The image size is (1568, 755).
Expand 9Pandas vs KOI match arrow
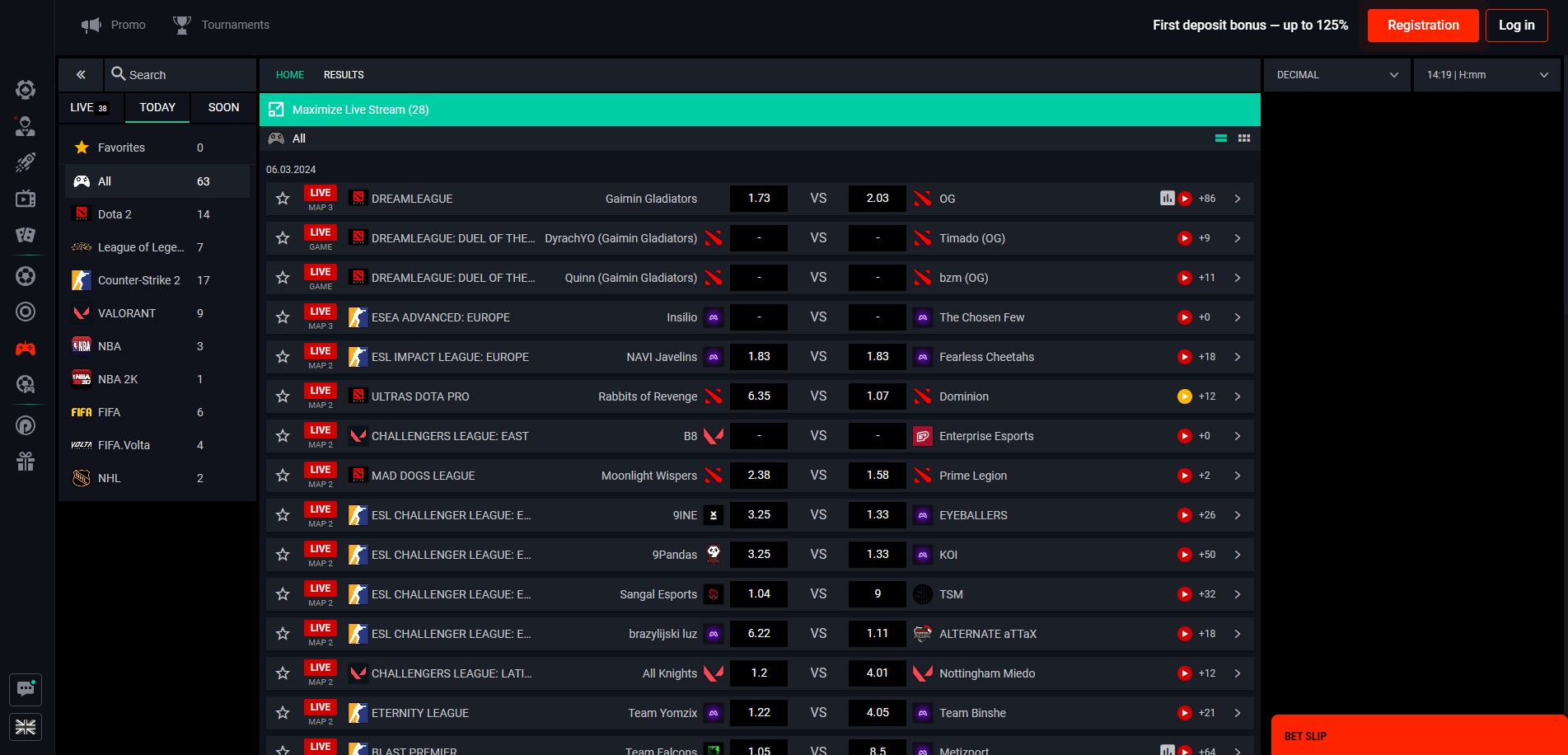[1237, 555]
